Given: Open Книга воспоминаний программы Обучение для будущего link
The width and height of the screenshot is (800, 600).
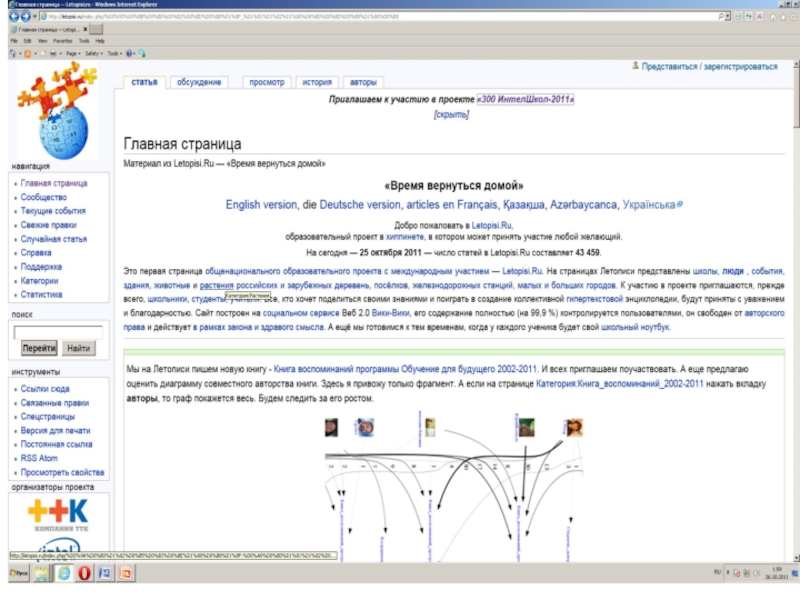Looking at the screenshot, I should tap(405, 369).
